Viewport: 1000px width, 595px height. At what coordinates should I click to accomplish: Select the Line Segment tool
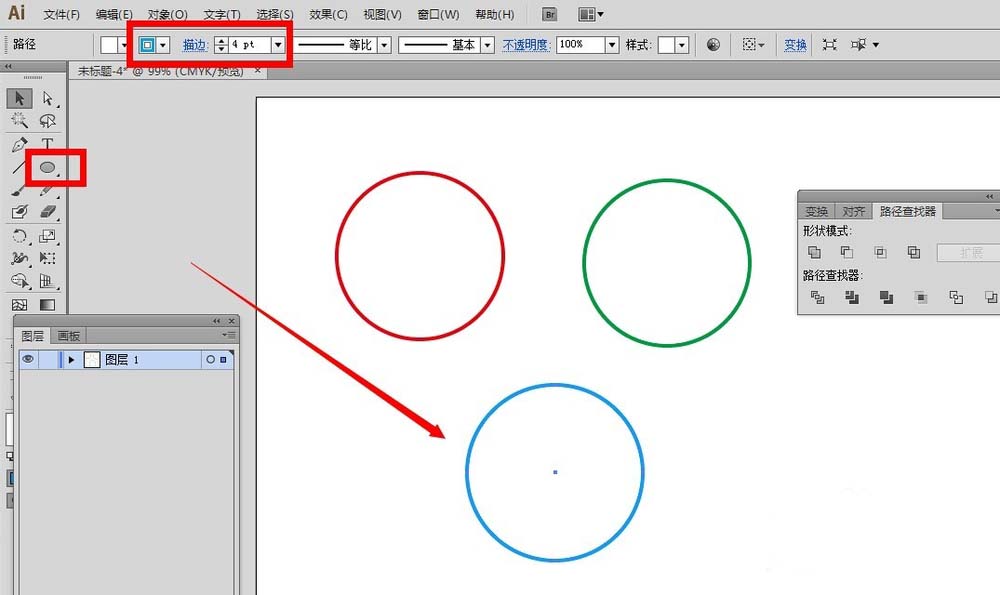tap(17, 168)
